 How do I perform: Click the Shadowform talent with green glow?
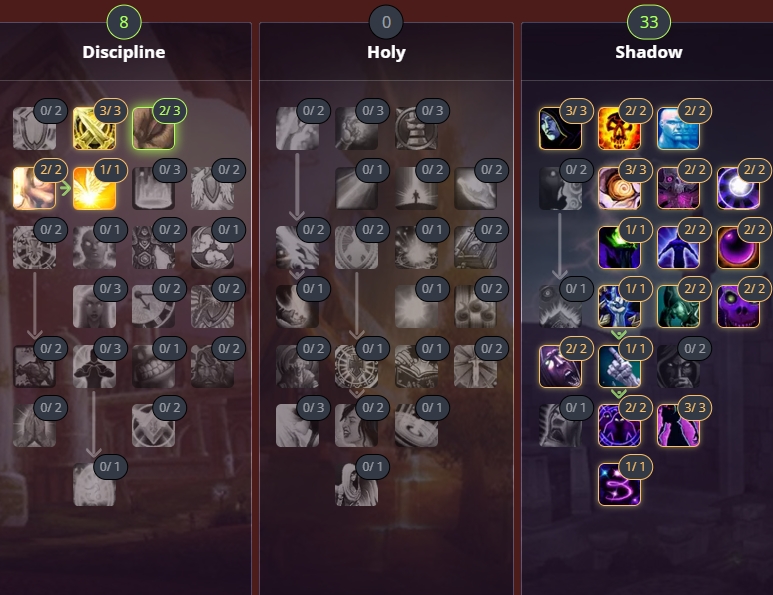coord(619,247)
